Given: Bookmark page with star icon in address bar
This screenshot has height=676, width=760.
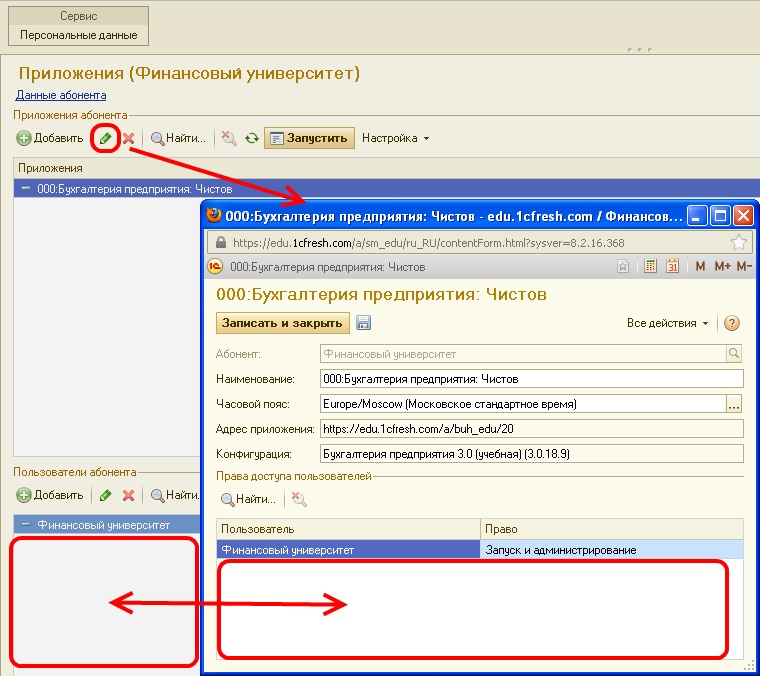Looking at the screenshot, I should tap(739, 242).
